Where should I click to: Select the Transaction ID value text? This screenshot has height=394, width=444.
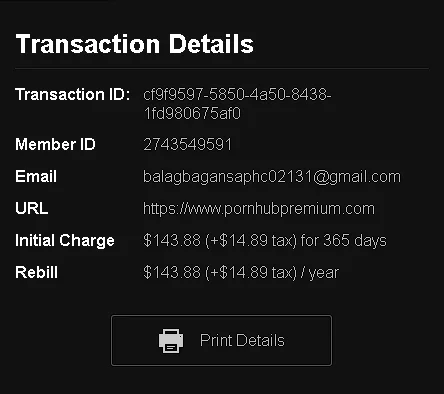(x=237, y=104)
